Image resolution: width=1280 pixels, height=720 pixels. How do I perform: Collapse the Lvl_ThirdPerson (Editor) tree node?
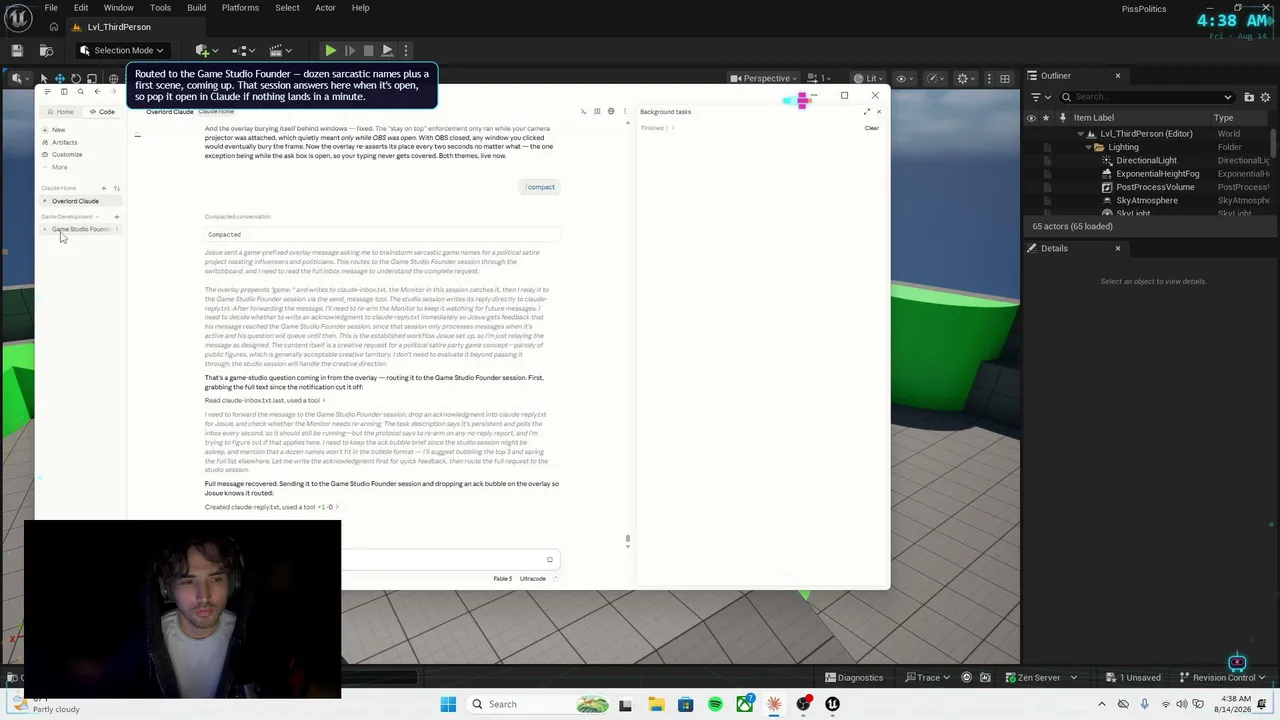pos(1080,134)
